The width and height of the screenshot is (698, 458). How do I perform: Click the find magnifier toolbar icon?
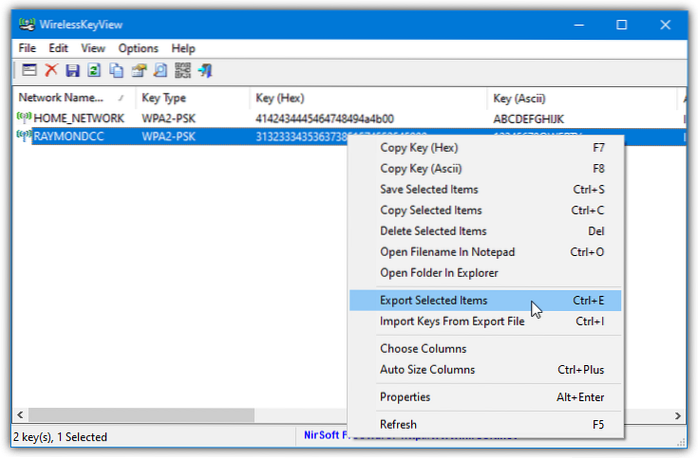pyautogui.click(x=161, y=70)
